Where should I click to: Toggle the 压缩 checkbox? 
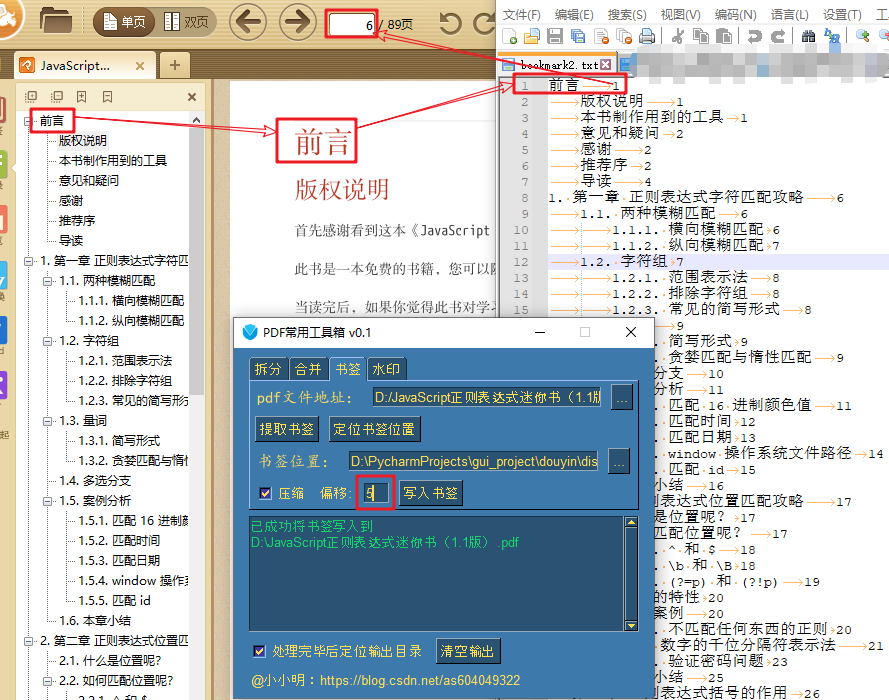(265, 493)
